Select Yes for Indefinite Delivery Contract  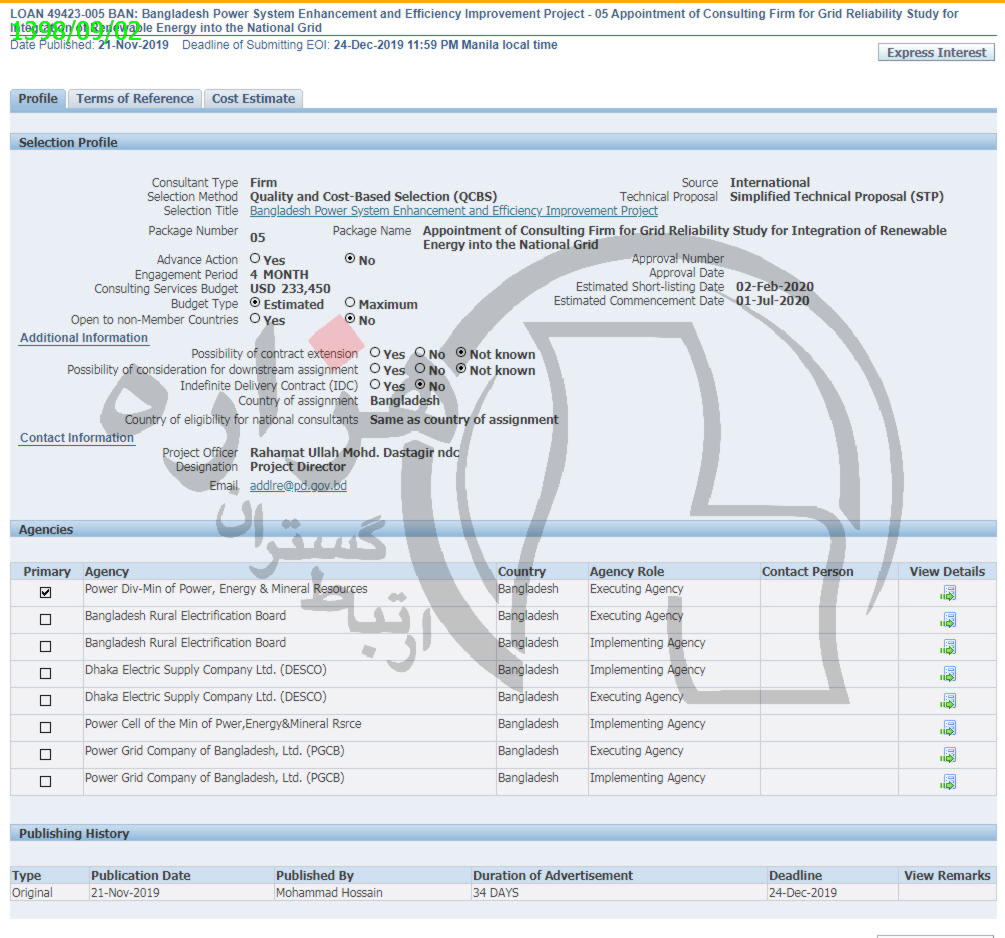pos(375,385)
